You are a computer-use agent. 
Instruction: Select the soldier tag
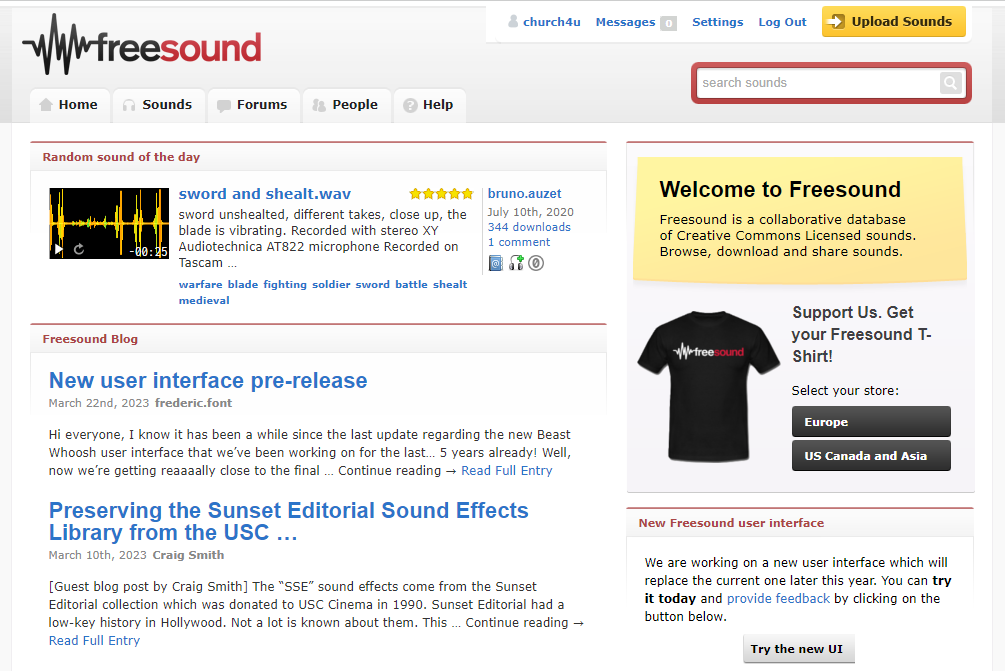(331, 285)
